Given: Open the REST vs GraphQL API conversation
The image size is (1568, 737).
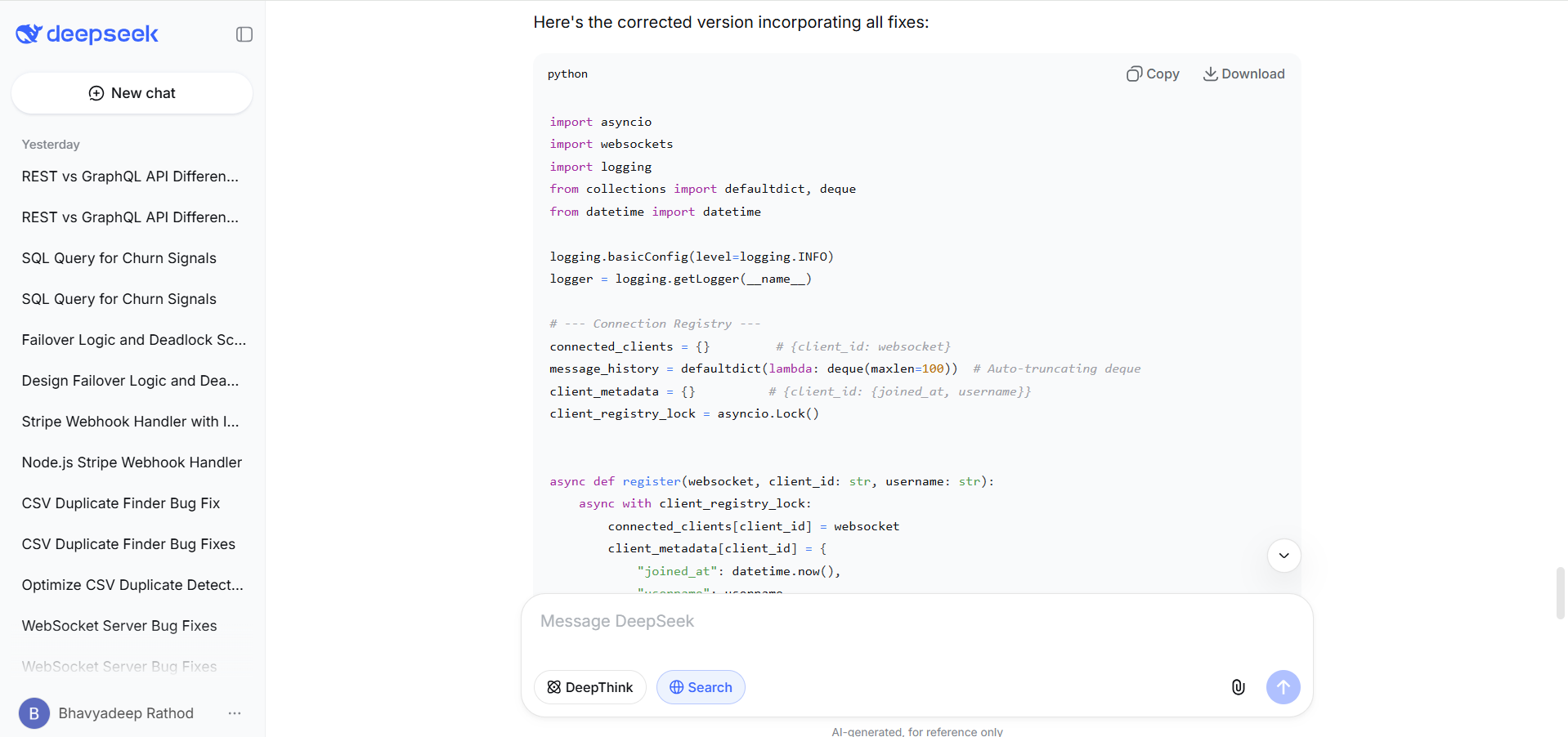Looking at the screenshot, I should pos(130,176).
